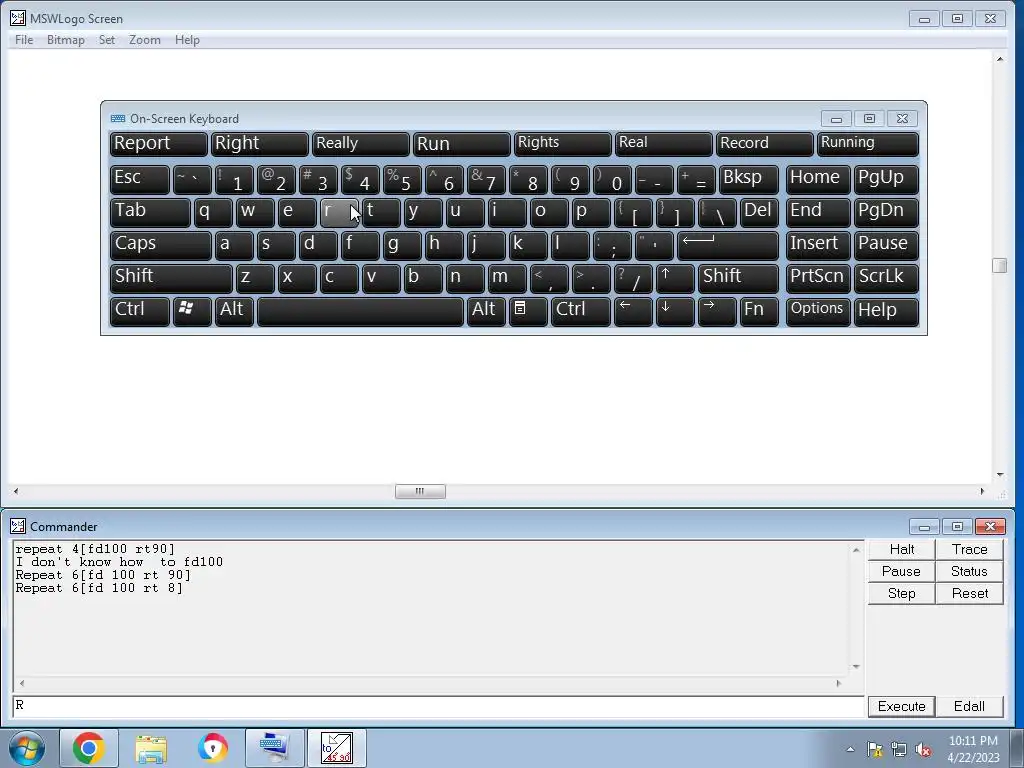Click the Tab key
Image resolution: width=1024 pixels, height=768 pixels.
(150, 212)
